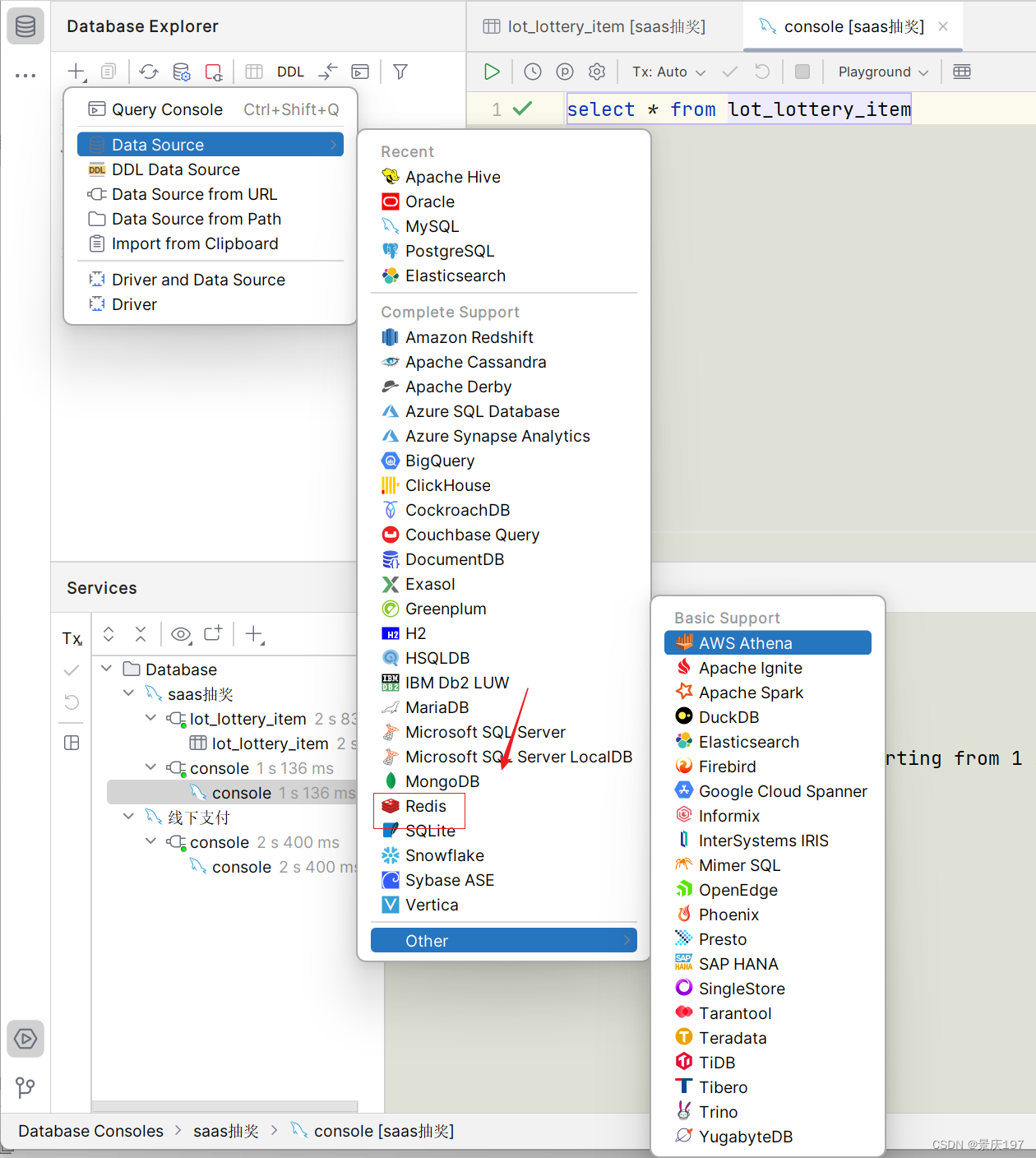
Task: Click the New (plus) button in Database Explorer
Action: click(x=76, y=72)
